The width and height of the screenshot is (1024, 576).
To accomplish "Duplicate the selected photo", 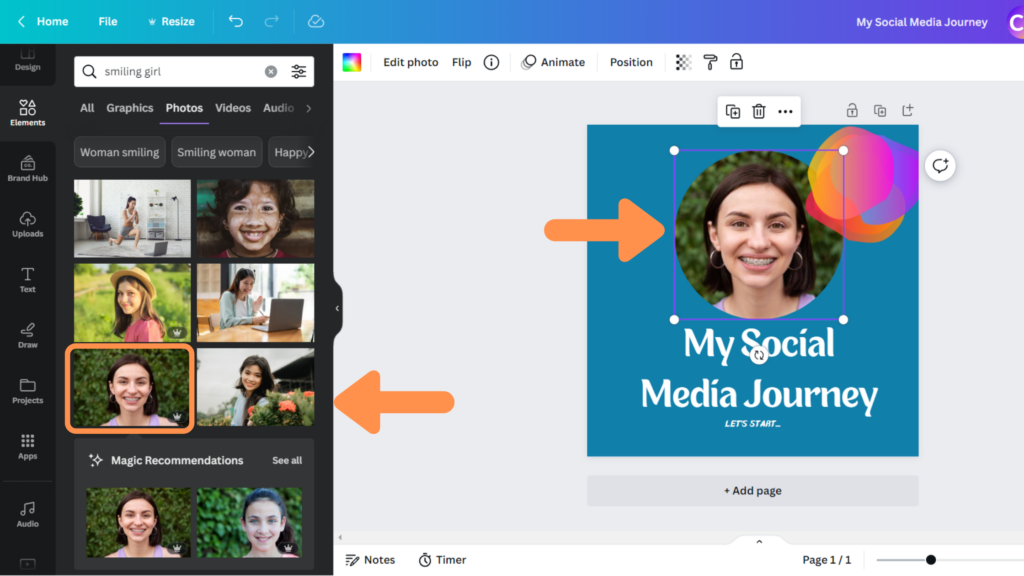I will [x=733, y=112].
